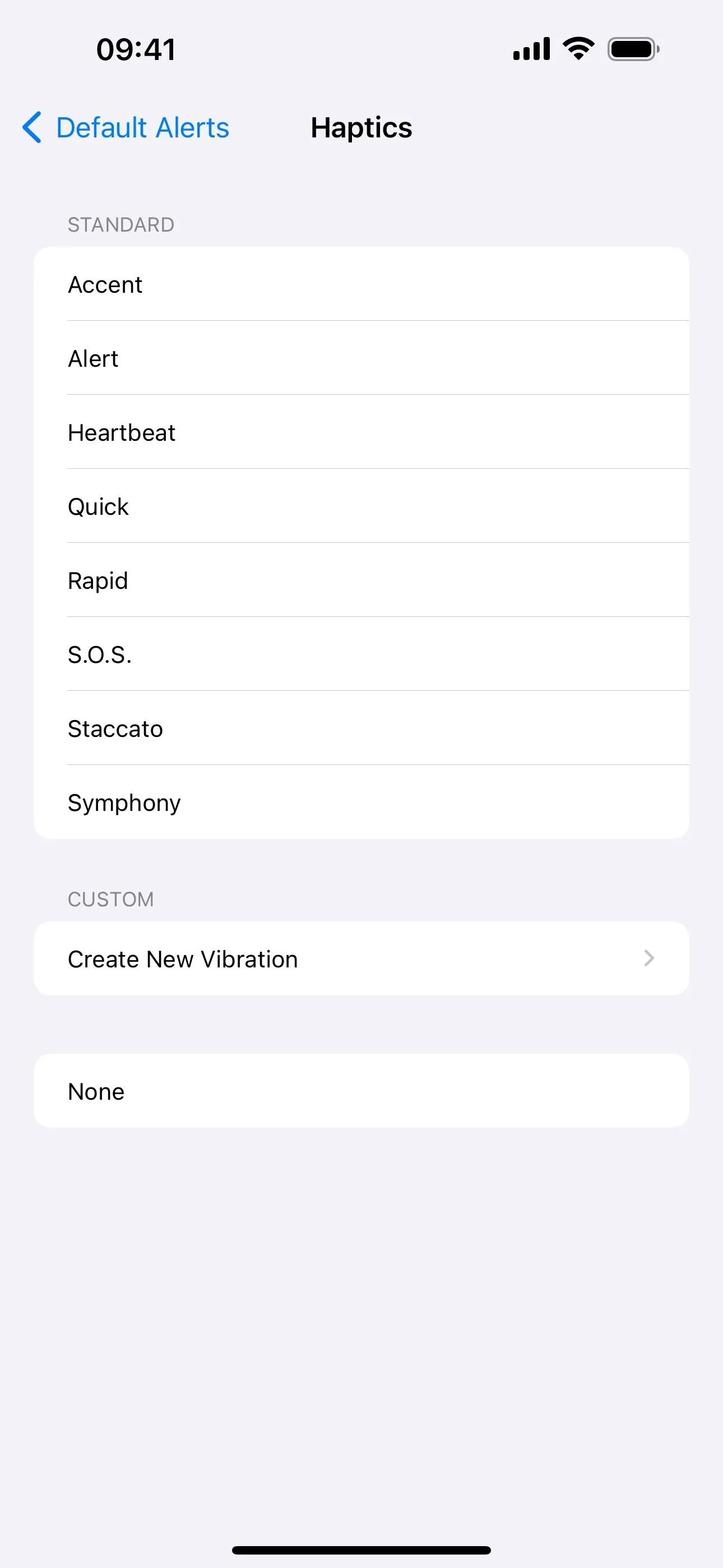
Task: Pick the S.O.S. haptic pattern
Action: coord(361,654)
